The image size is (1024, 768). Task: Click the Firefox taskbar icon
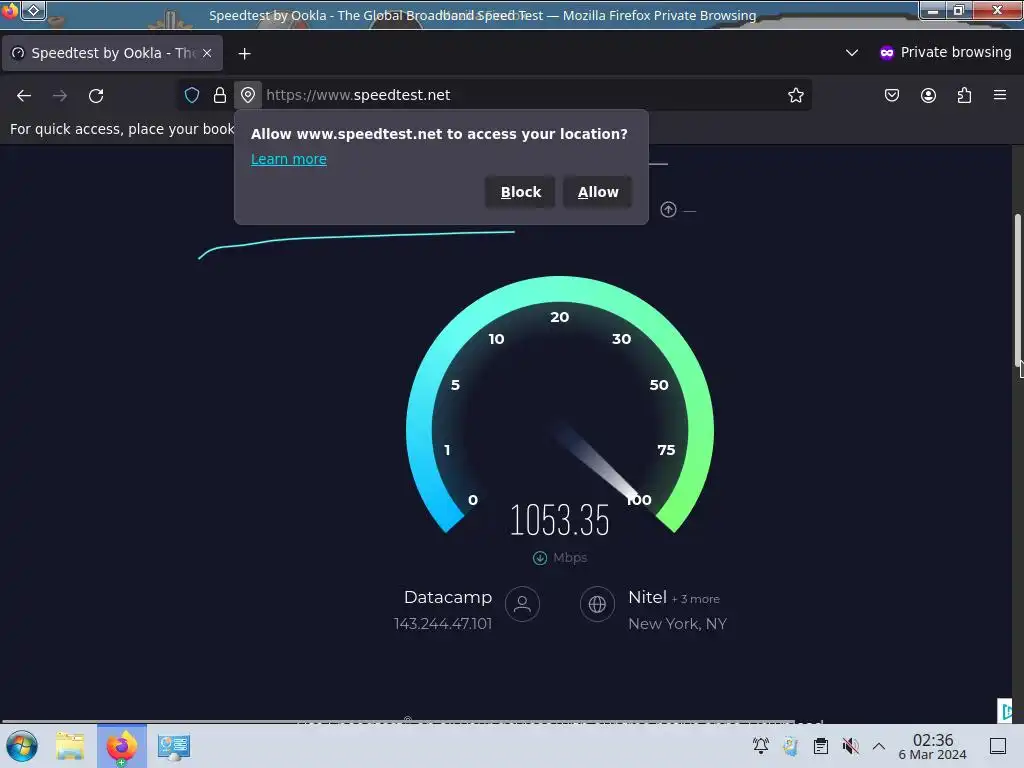pyautogui.click(x=121, y=746)
